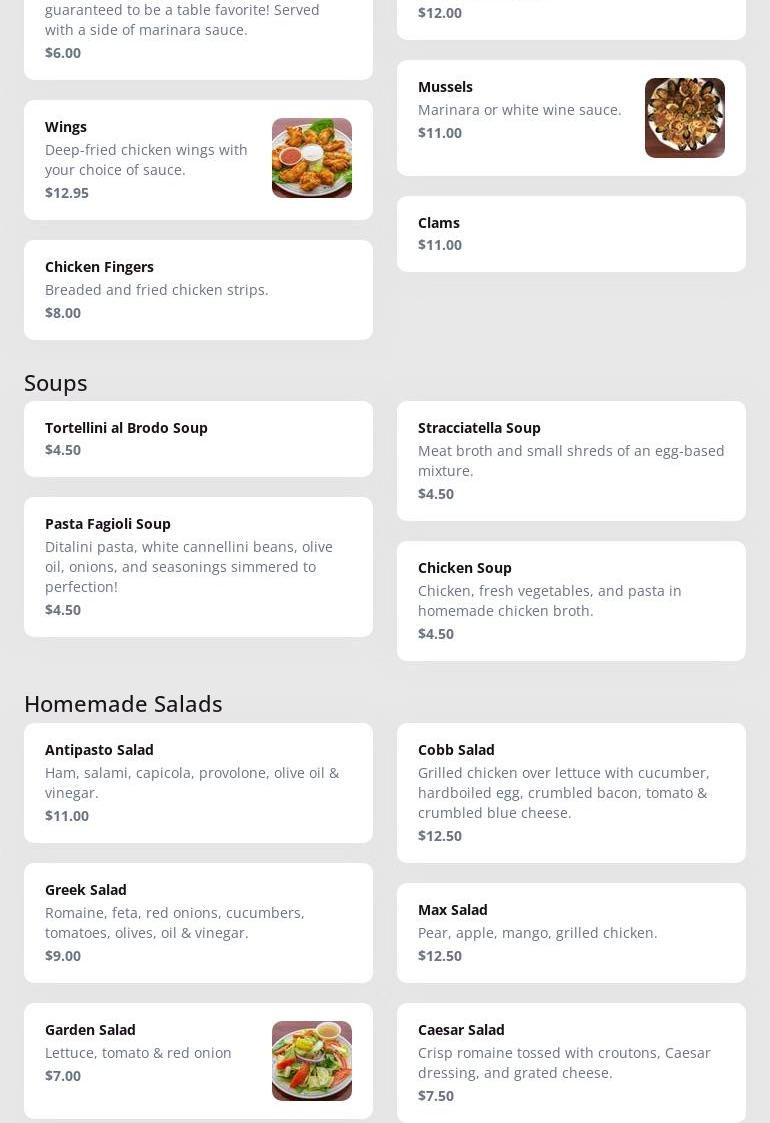This screenshot has width=770, height=1123.
Task: Select the Homemade Salads section heading
Action: [x=123, y=704]
